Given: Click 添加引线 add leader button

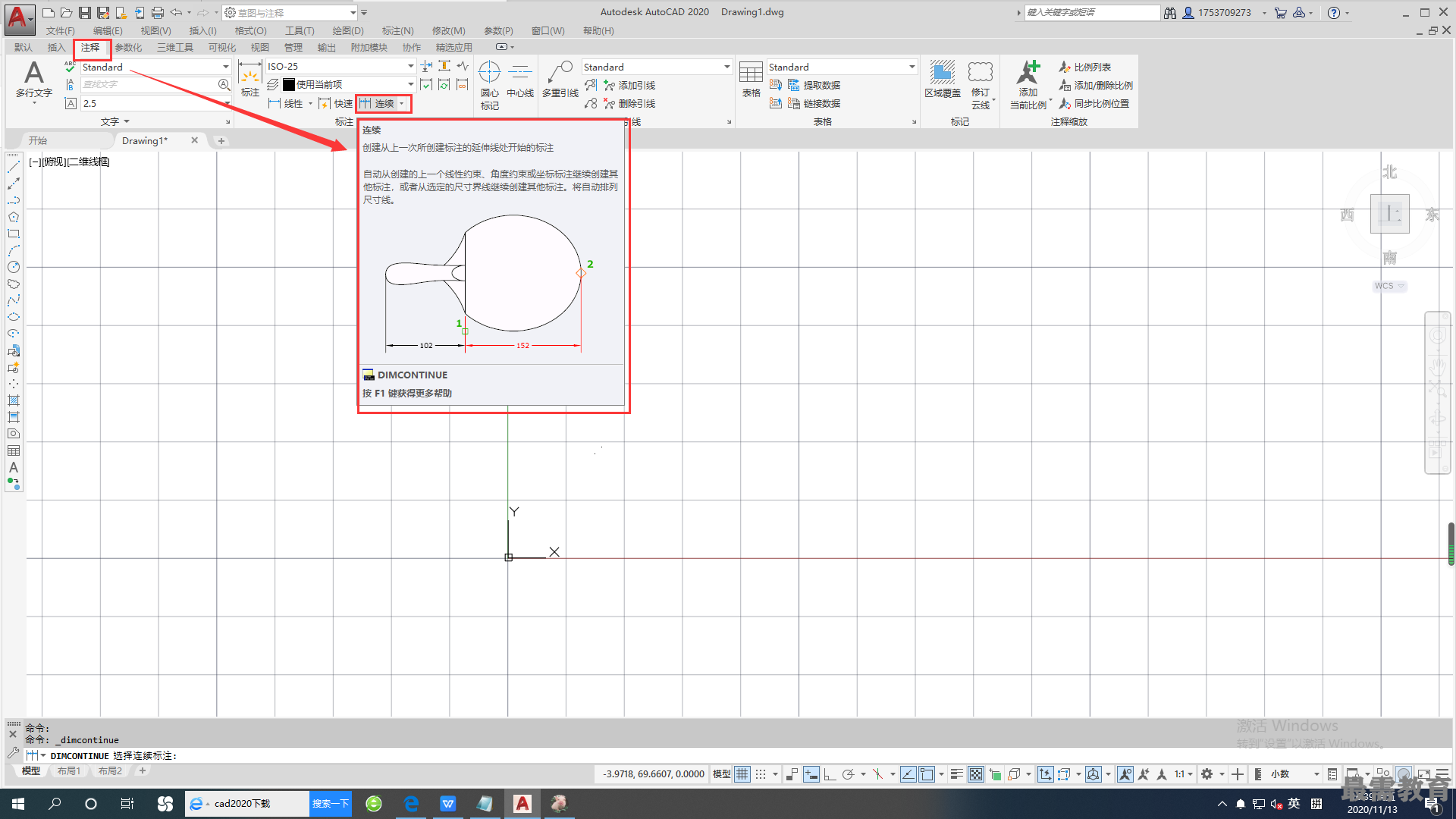Looking at the screenshot, I should click(629, 85).
